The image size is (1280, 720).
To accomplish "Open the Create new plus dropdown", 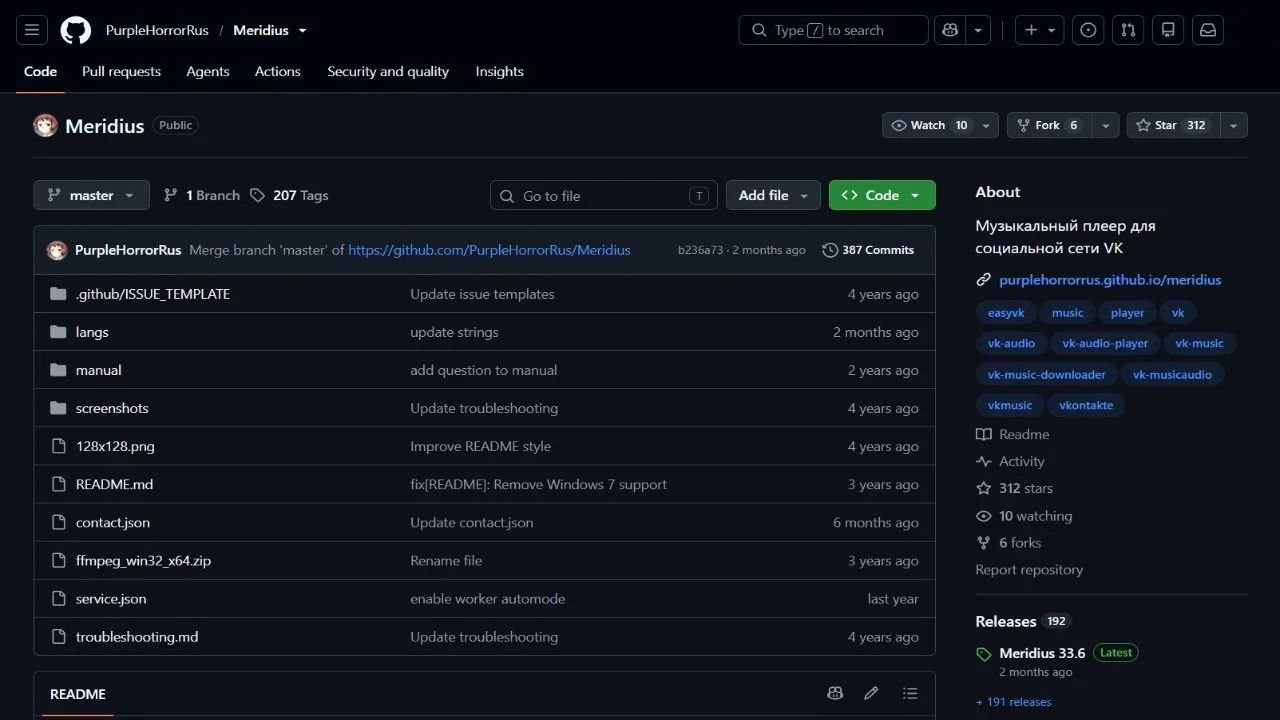I will point(1040,30).
